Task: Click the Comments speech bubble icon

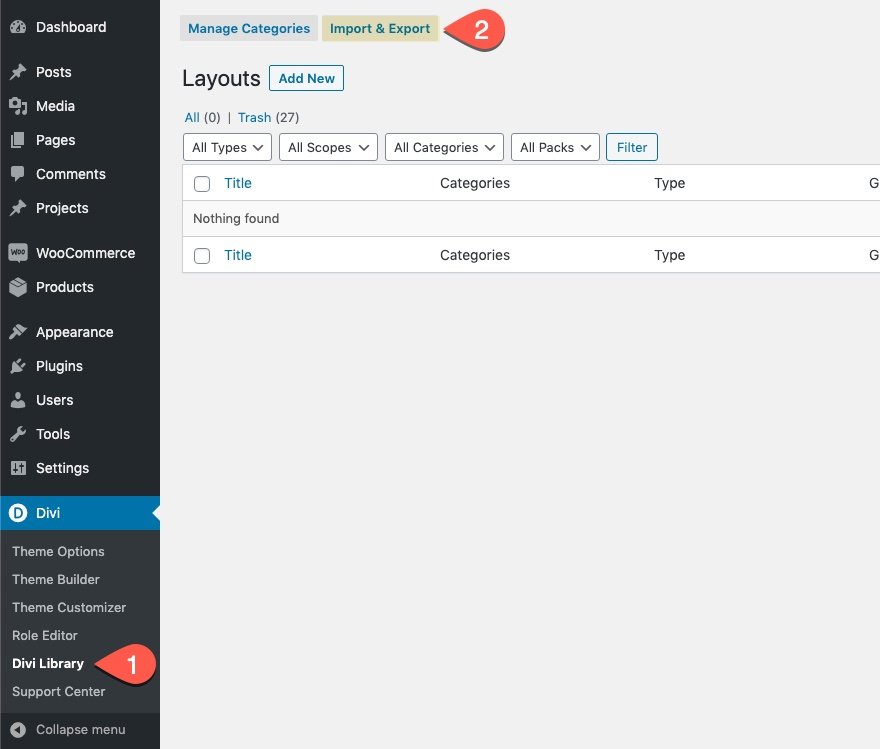Action: [x=18, y=174]
